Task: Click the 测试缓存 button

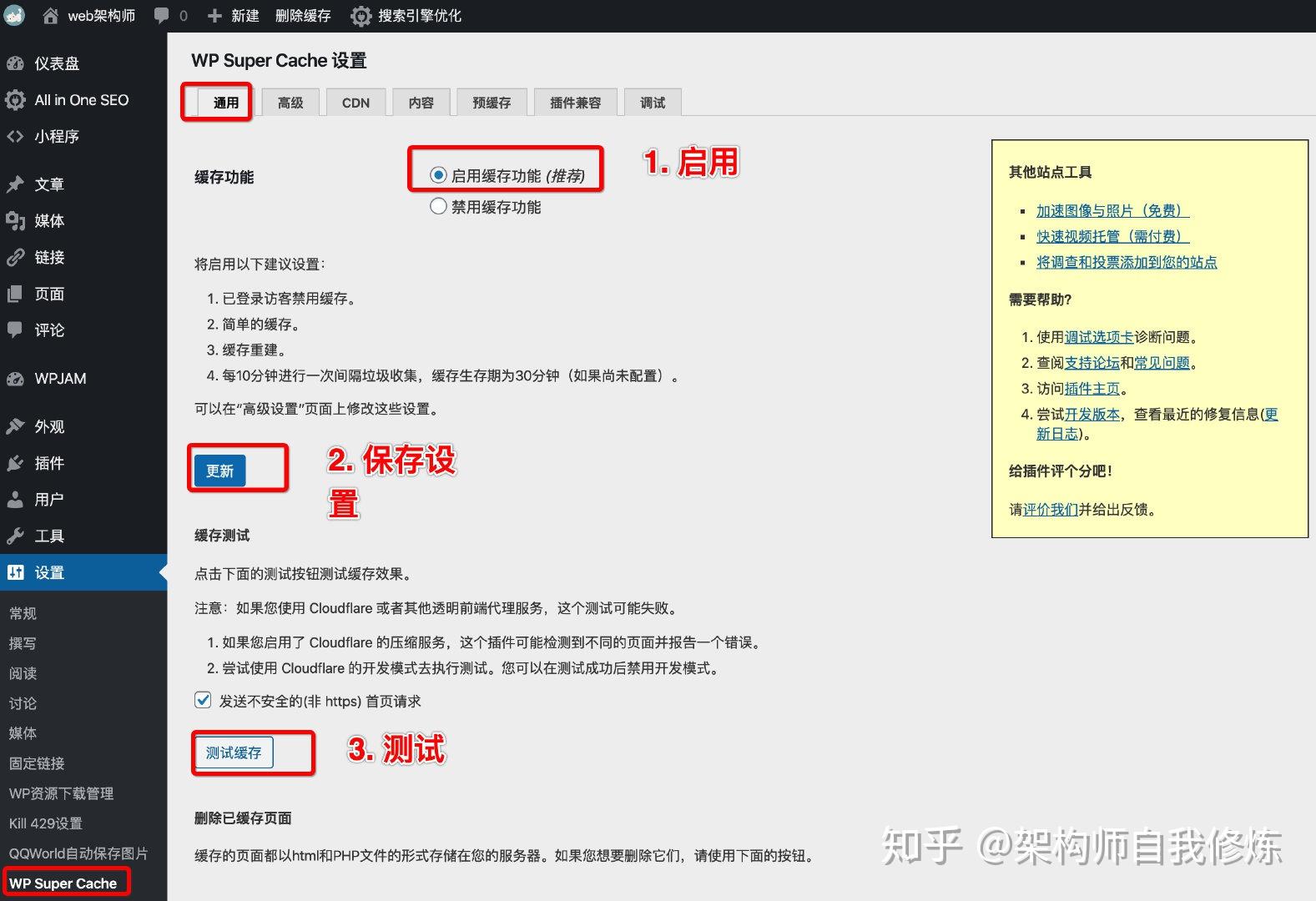Action: pyautogui.click(x=234, y=753)
